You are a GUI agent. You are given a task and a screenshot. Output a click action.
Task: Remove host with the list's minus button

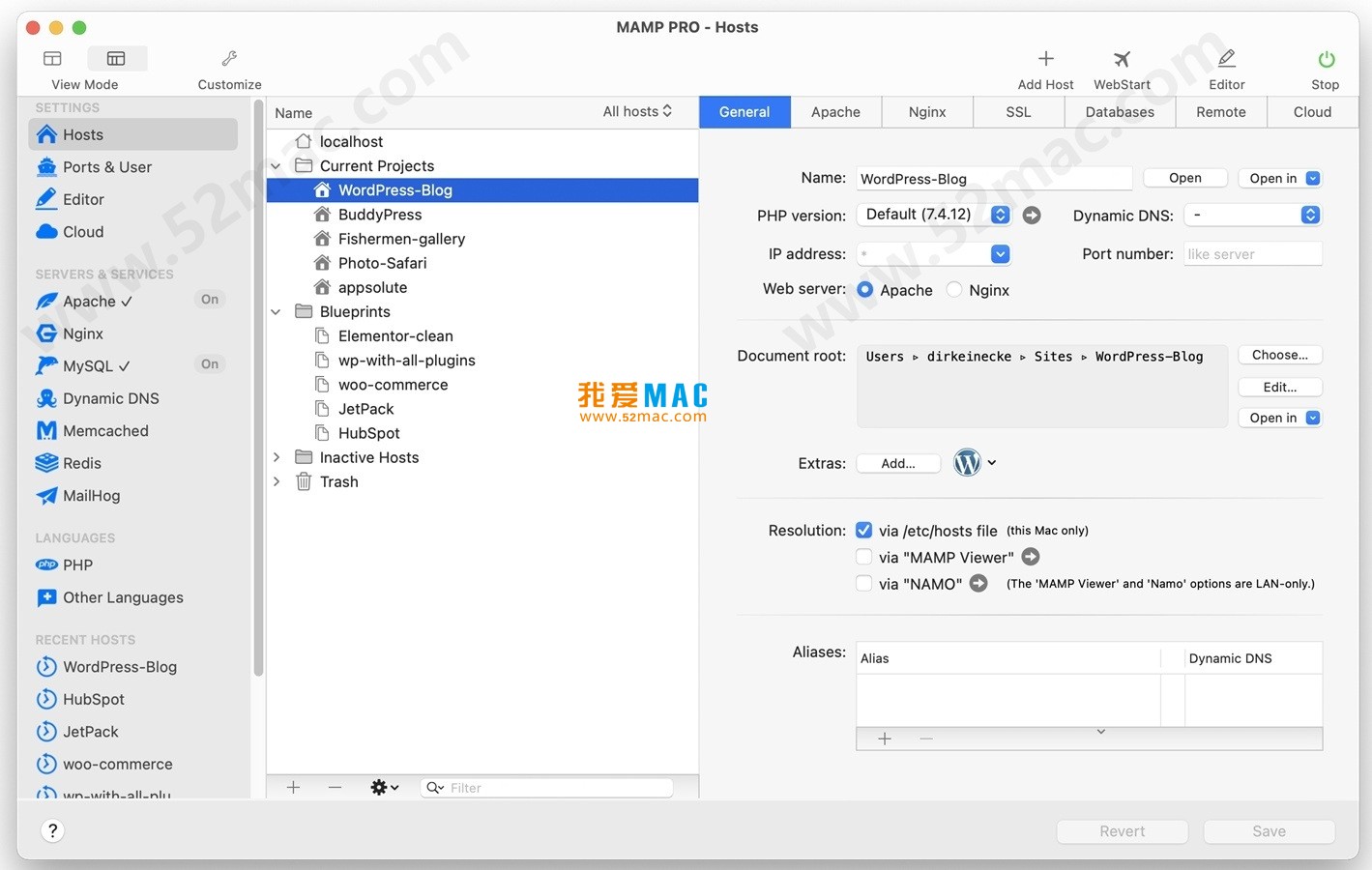pos(335,788)
